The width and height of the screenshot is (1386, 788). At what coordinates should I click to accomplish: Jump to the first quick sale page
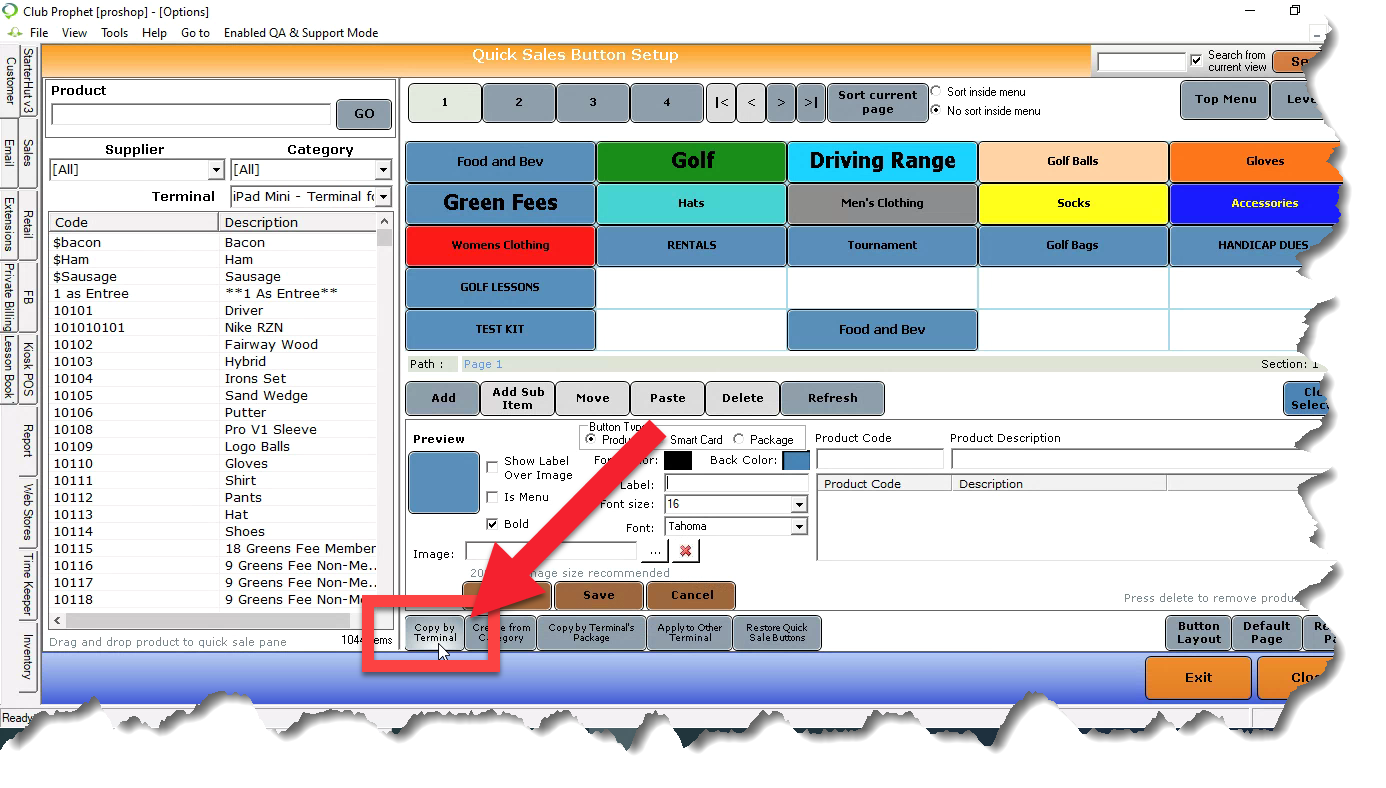(721, 103)
